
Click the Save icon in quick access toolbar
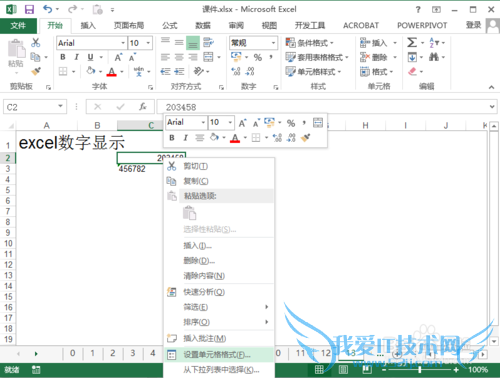(29, 9)
